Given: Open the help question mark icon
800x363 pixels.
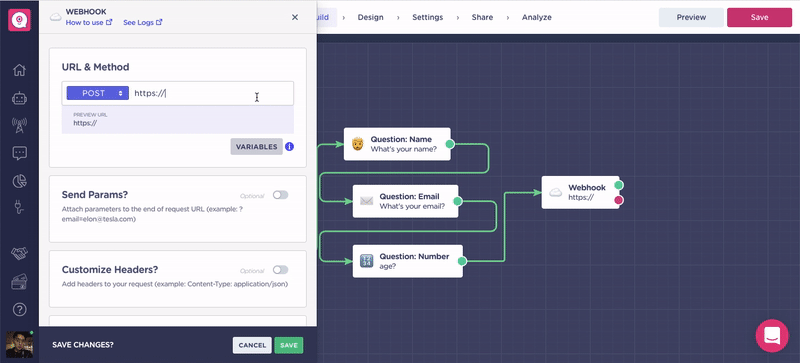Looking at the screenshot, I should click(19, 308).
